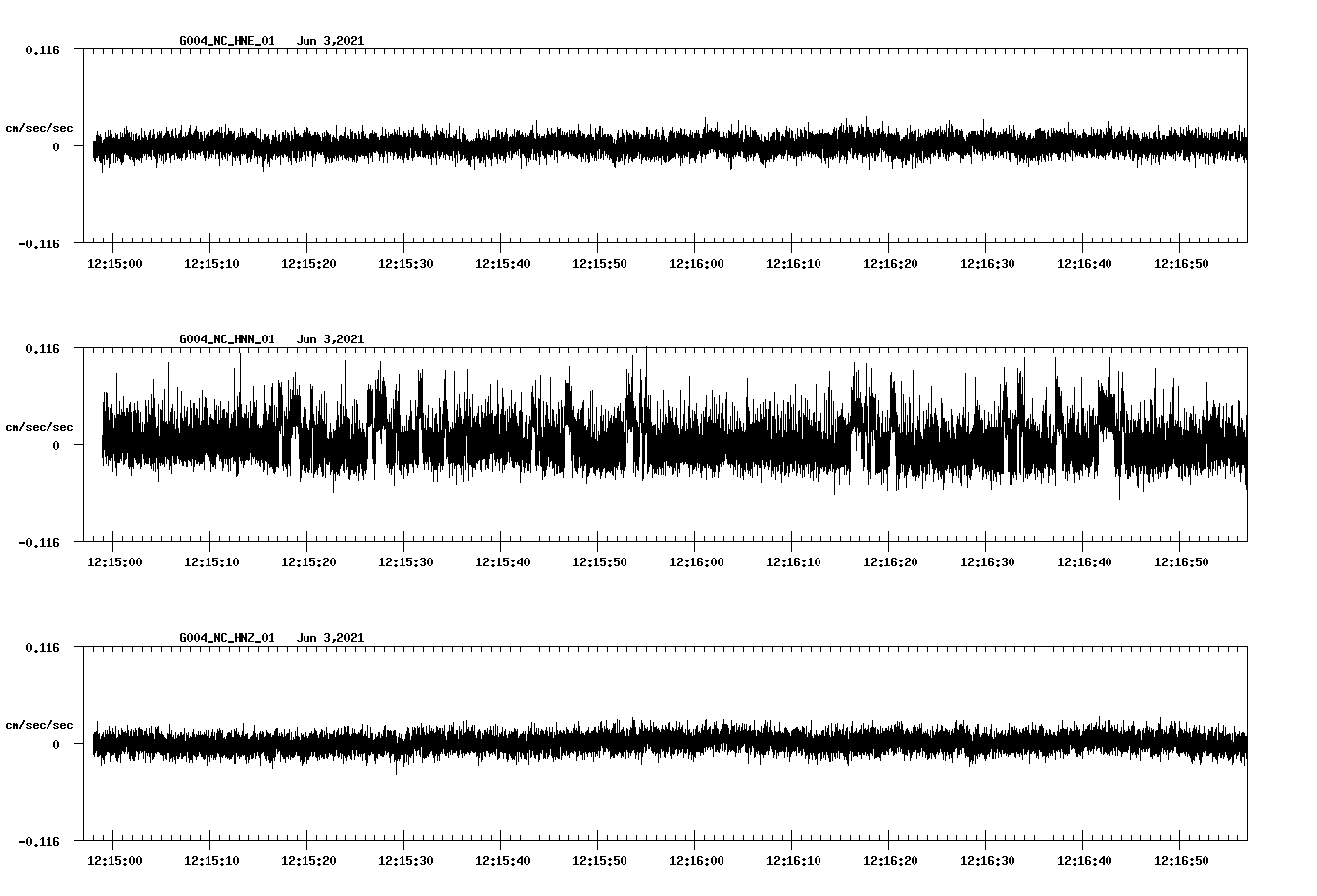Click 12:16:20 tick label under HNN chart
This screenshot has height=896, width=1317.
(x=890, y=561)
